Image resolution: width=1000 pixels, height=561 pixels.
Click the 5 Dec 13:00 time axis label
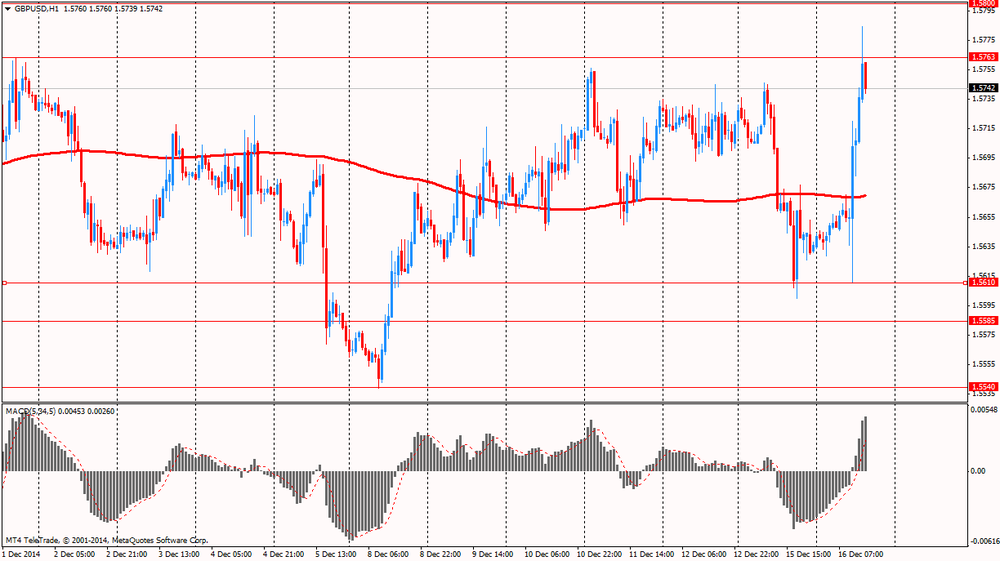tap(334, 553)
